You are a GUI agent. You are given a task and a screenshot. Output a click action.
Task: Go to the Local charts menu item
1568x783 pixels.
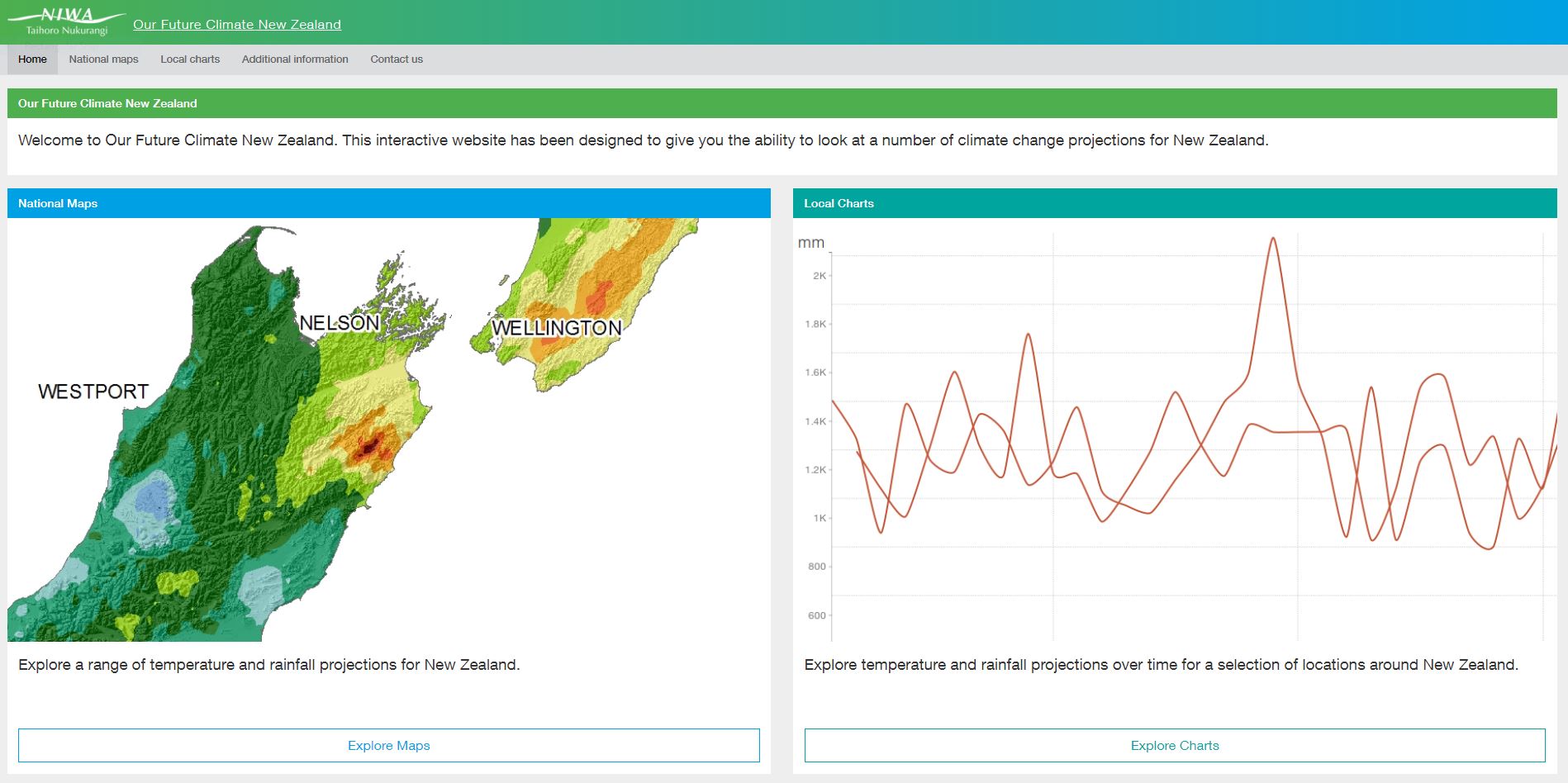tap(190, 59)
